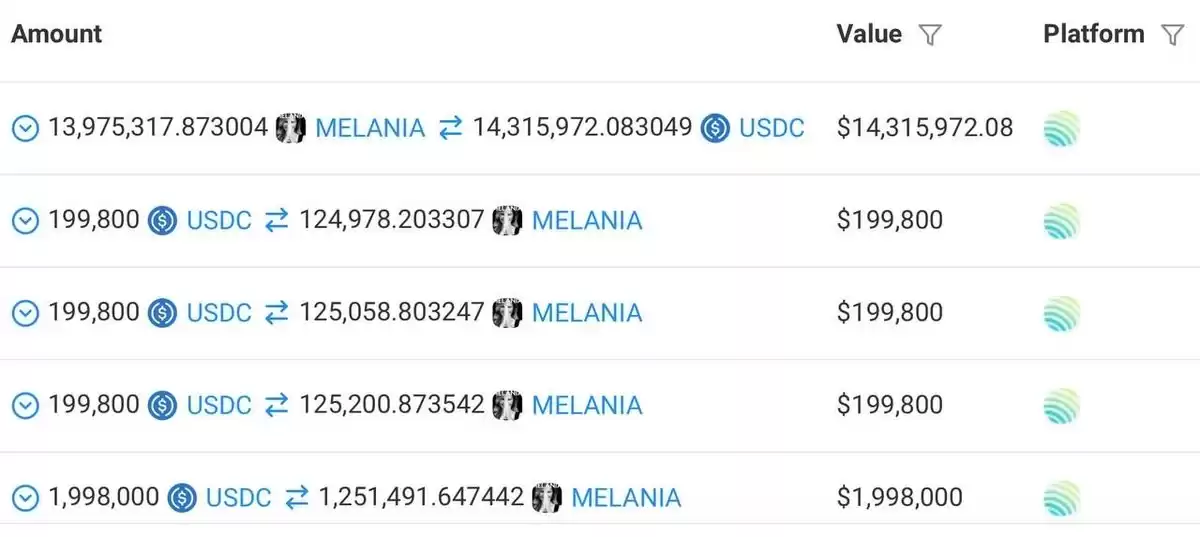Click USDC coin icon beside 14,315,972.083049

coord(715,128)
